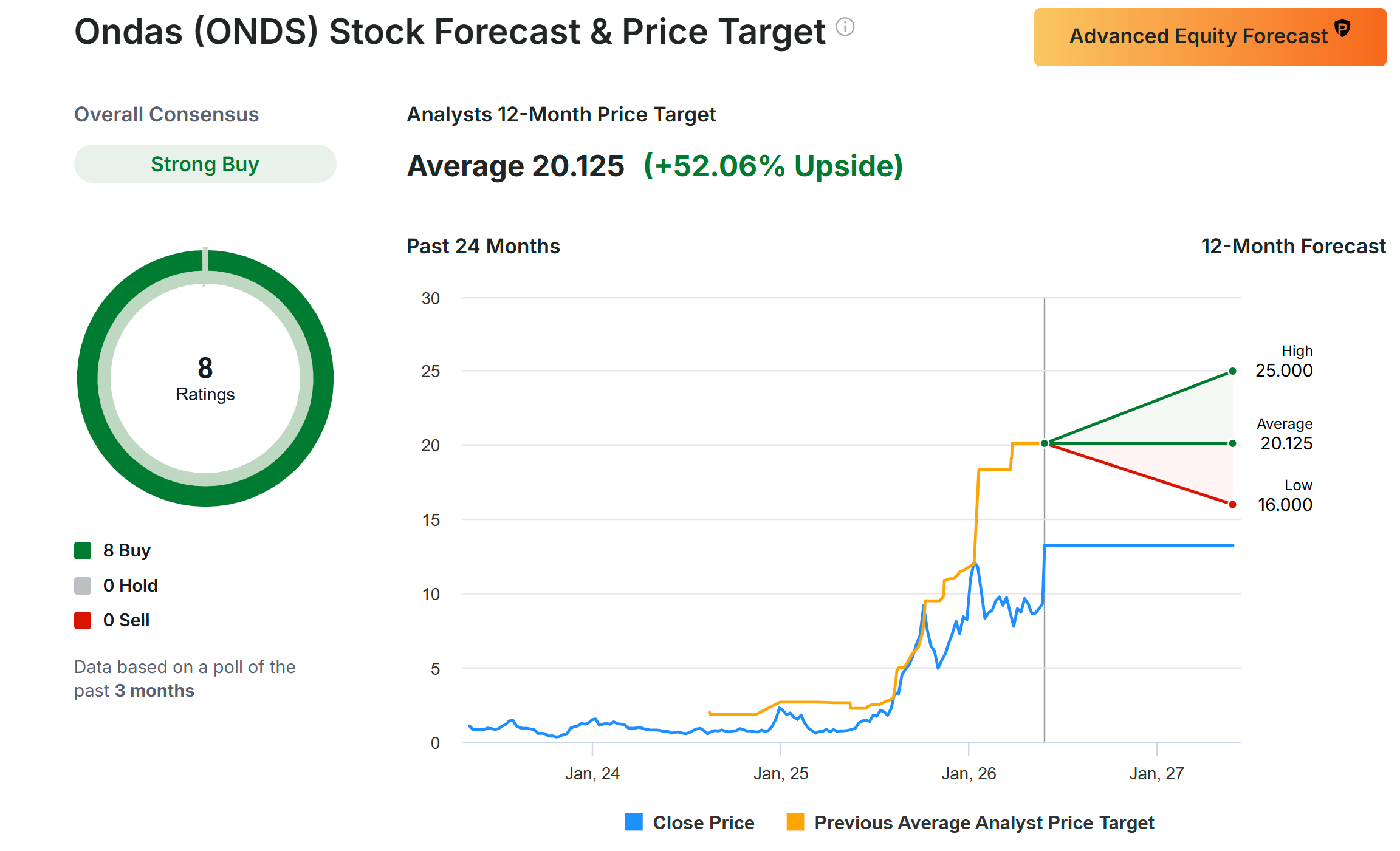1400x851 pixels.
Task: Click the '16.000' low target value
Action: pos(1285,505)
